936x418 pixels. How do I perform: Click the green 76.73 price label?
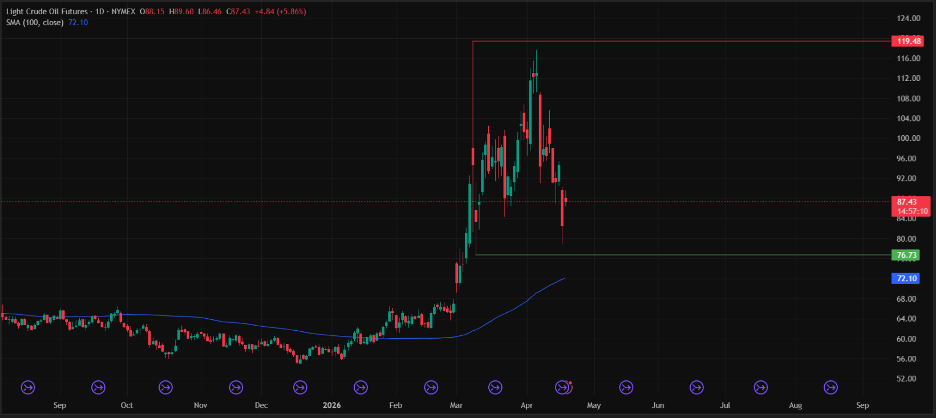pyautogui.click(x=908, y=255)
